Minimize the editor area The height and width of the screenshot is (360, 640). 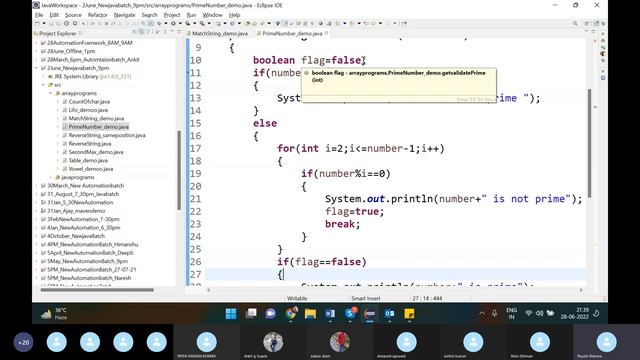[x=586, y=32]
